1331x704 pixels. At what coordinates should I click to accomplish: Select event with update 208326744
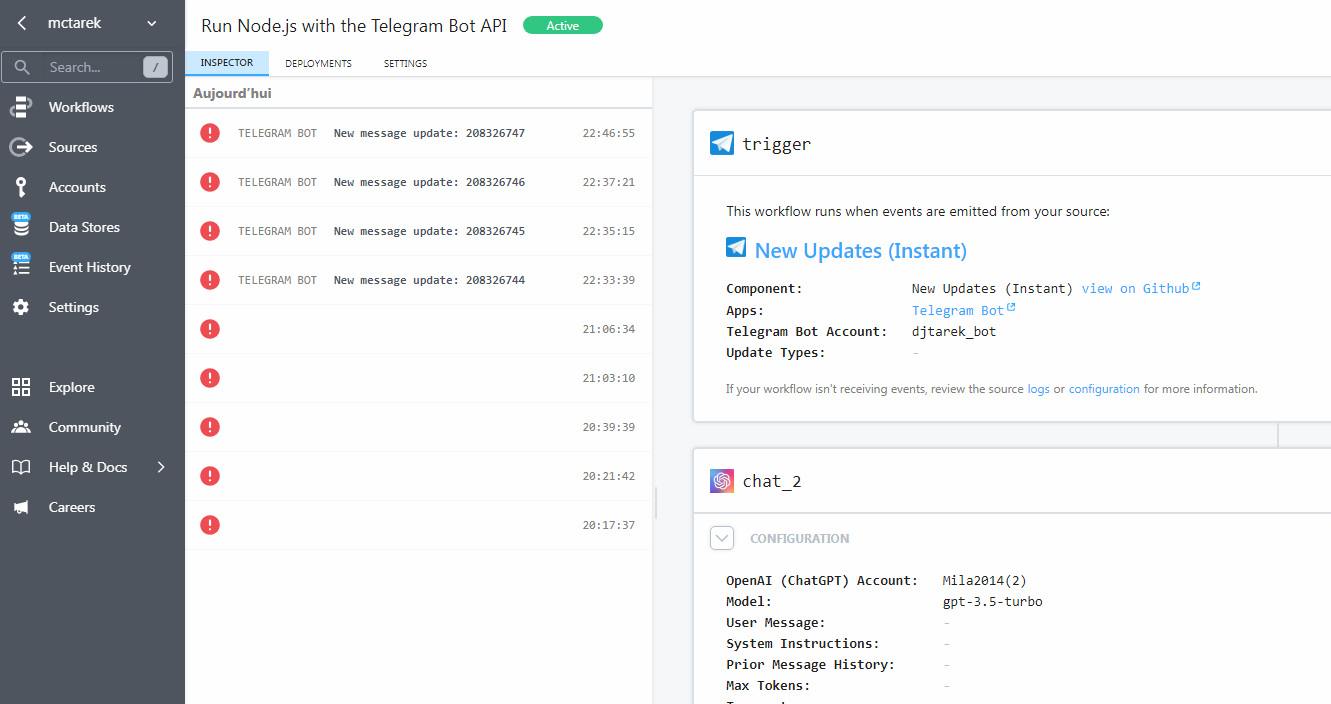point(418,280)
